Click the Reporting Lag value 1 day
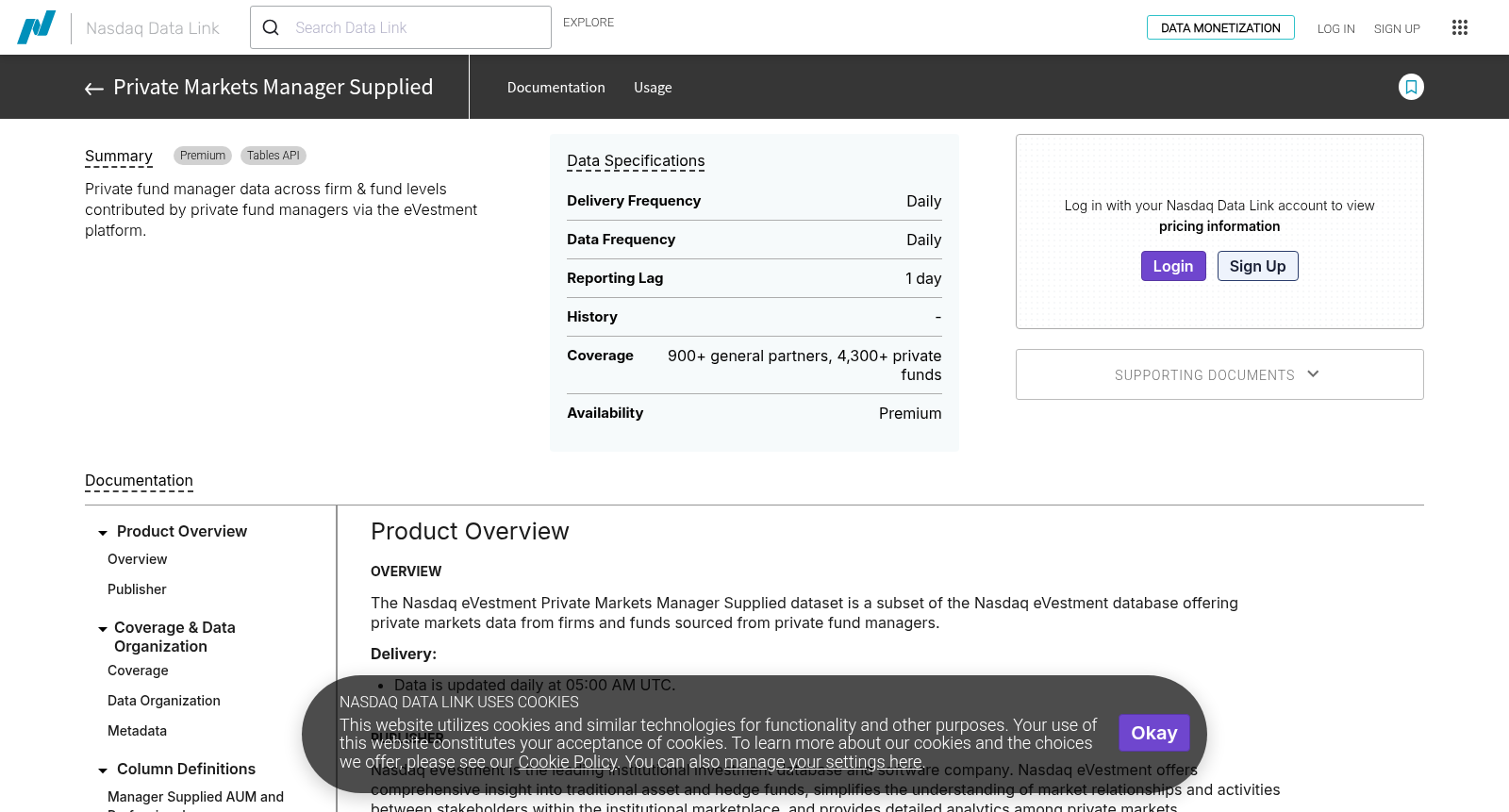The height and width of the screenshot is (812, 1509). 923,278
